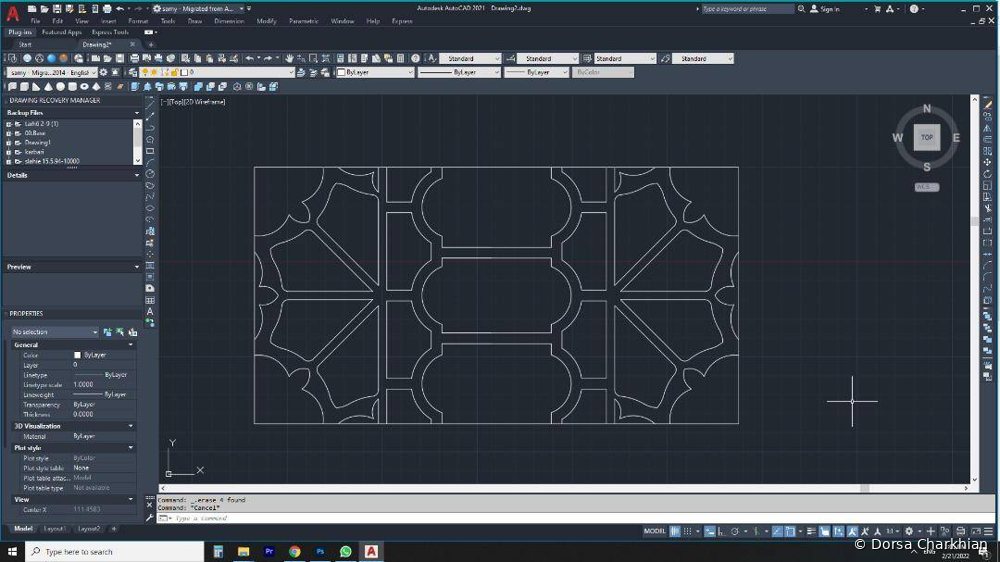This screenshot has height=562, width=1000.
Task: Click the command line input field
Action: [574, 518]
